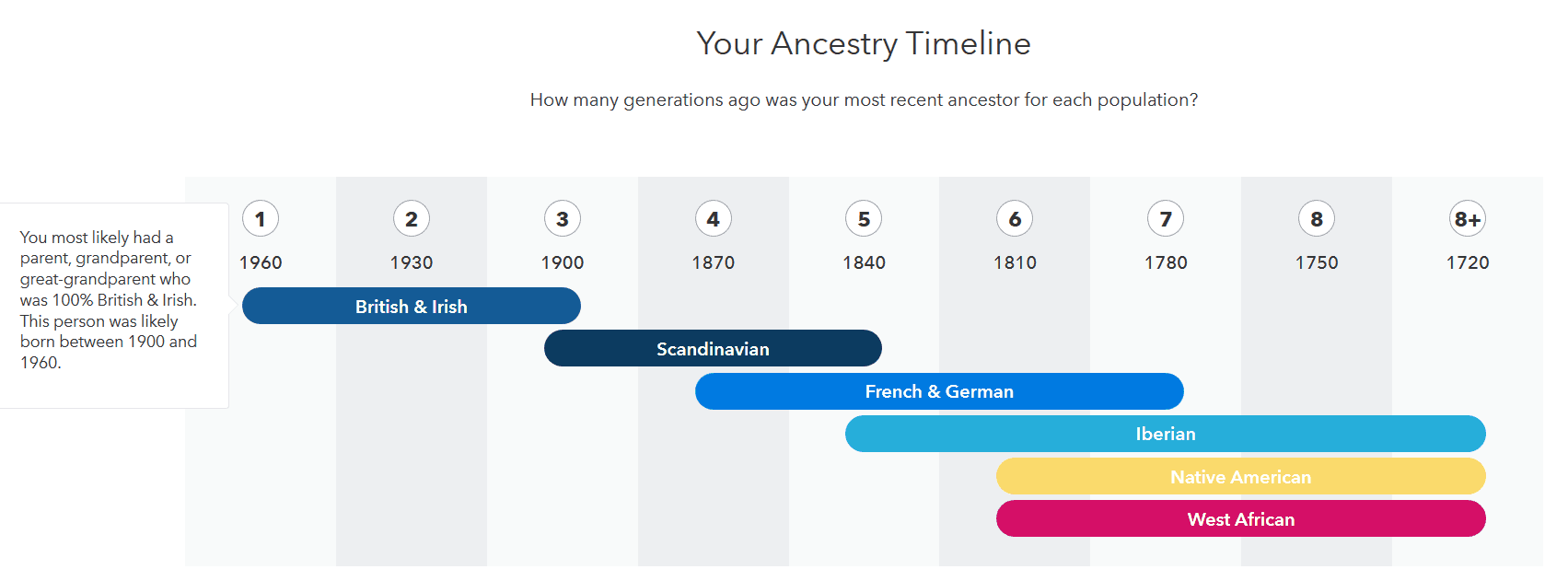This screenshot has width=1568, height=581.
Task: Click the generation 7 circle icon
Action: click(1166, 219)
